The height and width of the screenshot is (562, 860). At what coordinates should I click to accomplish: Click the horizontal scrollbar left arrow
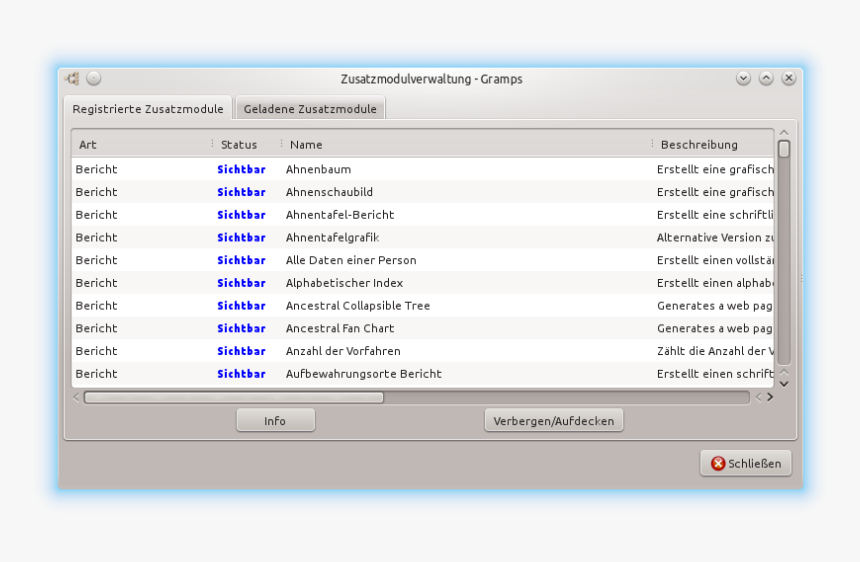(76, 397)
